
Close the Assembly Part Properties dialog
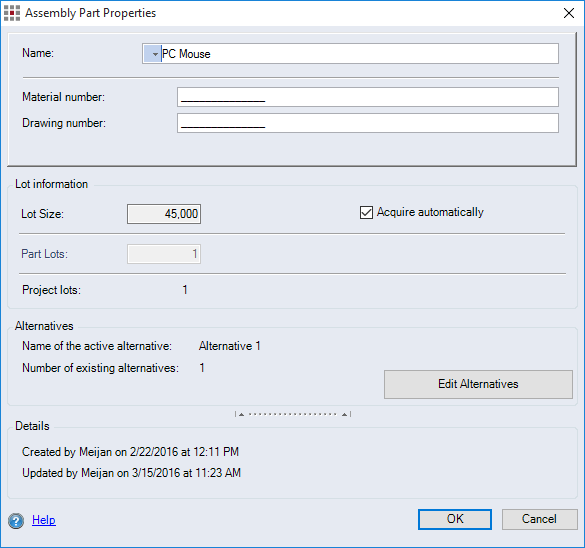click(x=569, y=13)
